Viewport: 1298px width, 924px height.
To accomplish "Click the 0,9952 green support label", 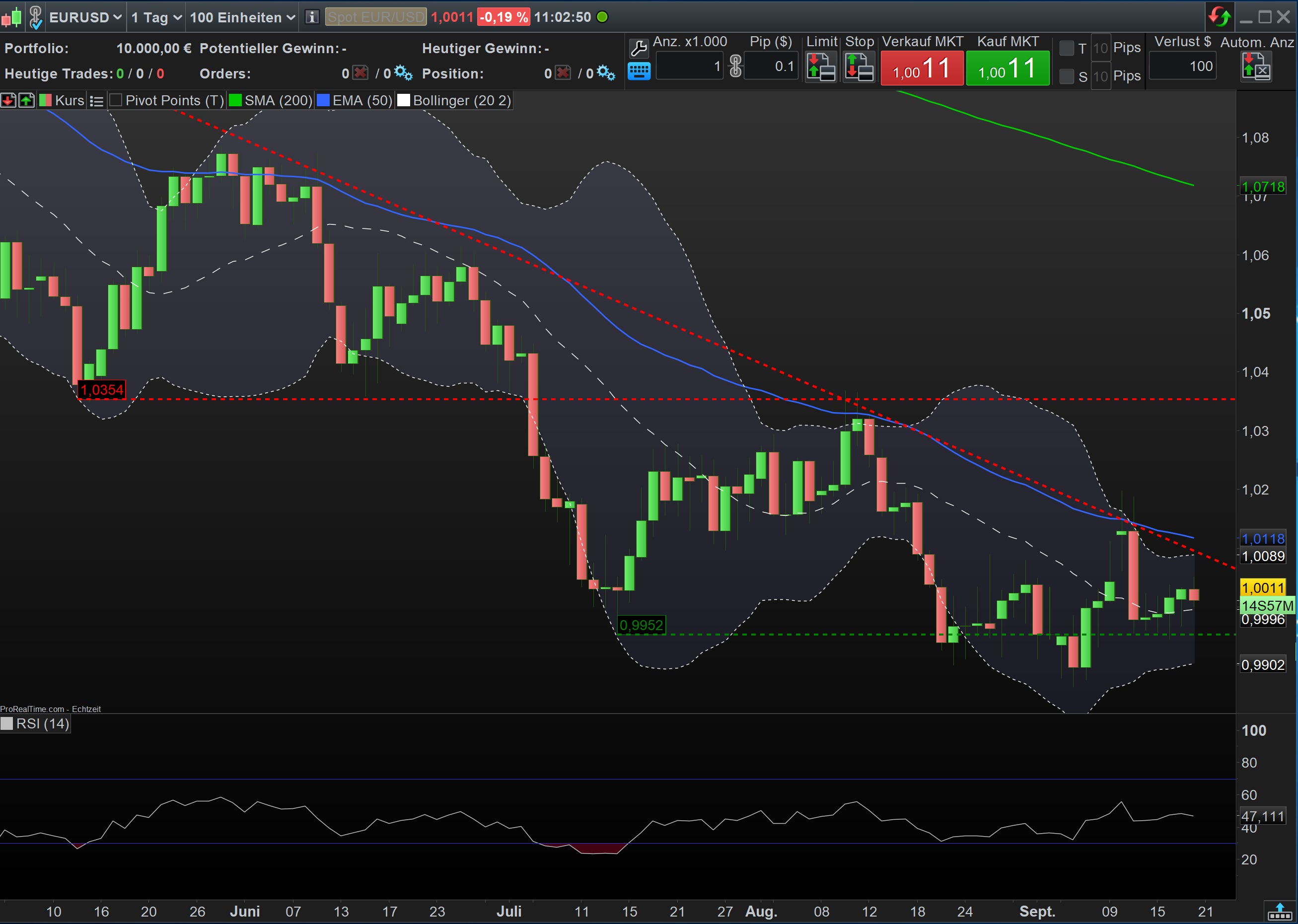I will [x=642, y=625].
